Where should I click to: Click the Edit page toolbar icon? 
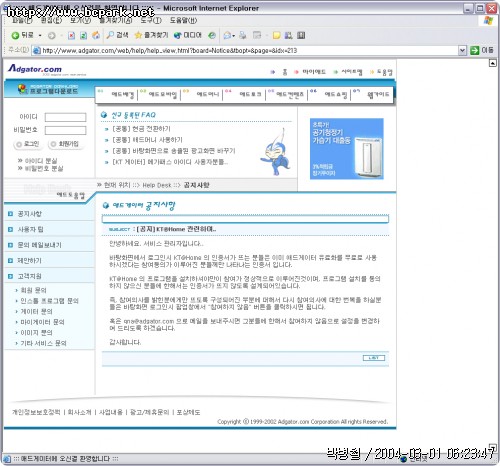[x=257, y=35]
